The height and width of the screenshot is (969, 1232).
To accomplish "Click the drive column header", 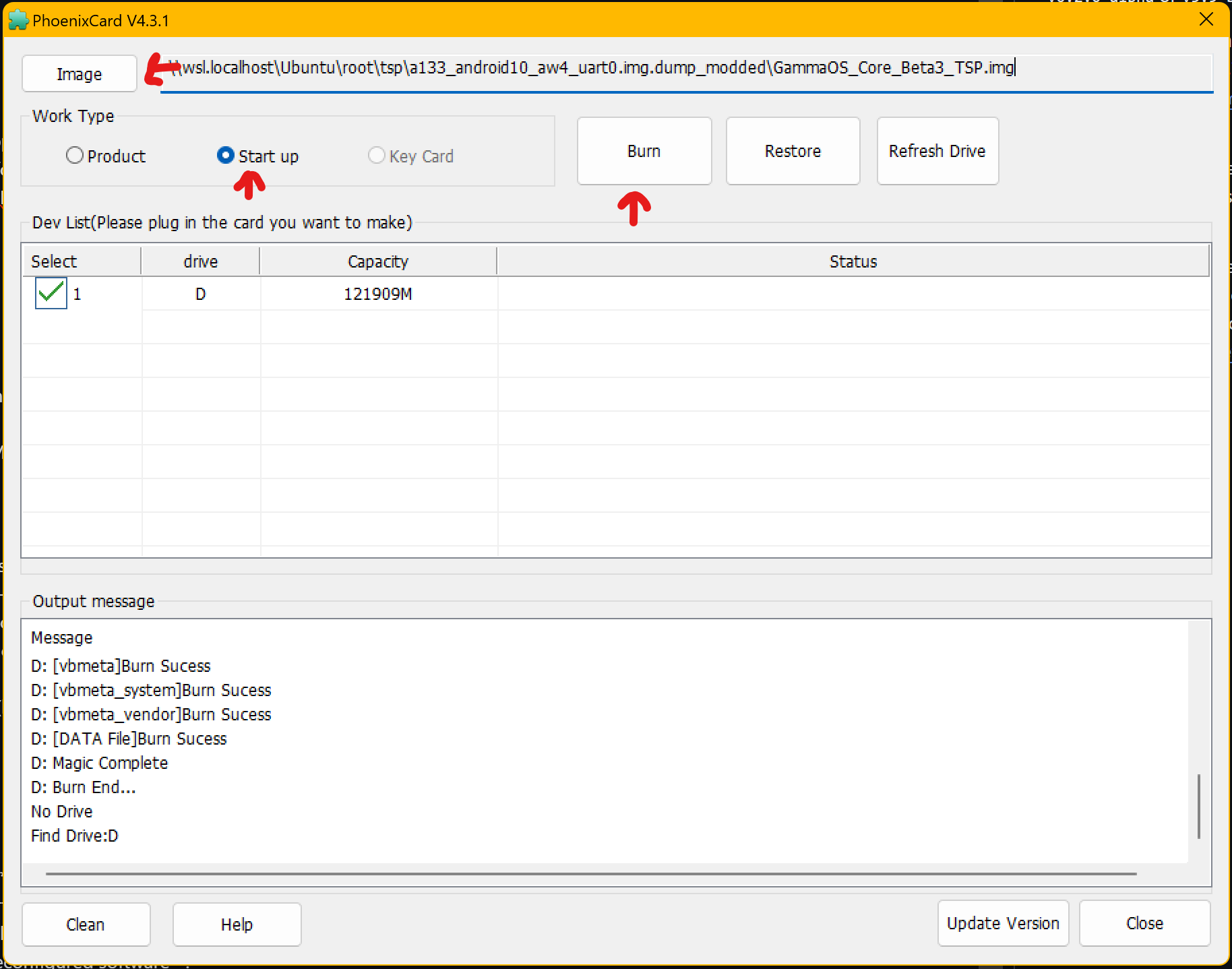I will coord(201,261).
